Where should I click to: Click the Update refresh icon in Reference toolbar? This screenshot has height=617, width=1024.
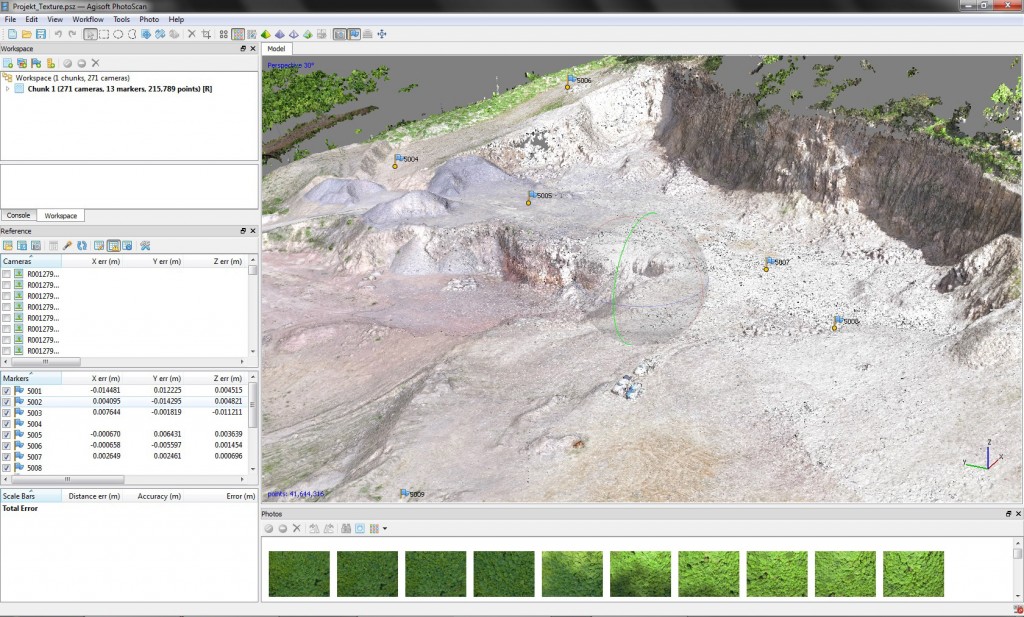[82, 245]
